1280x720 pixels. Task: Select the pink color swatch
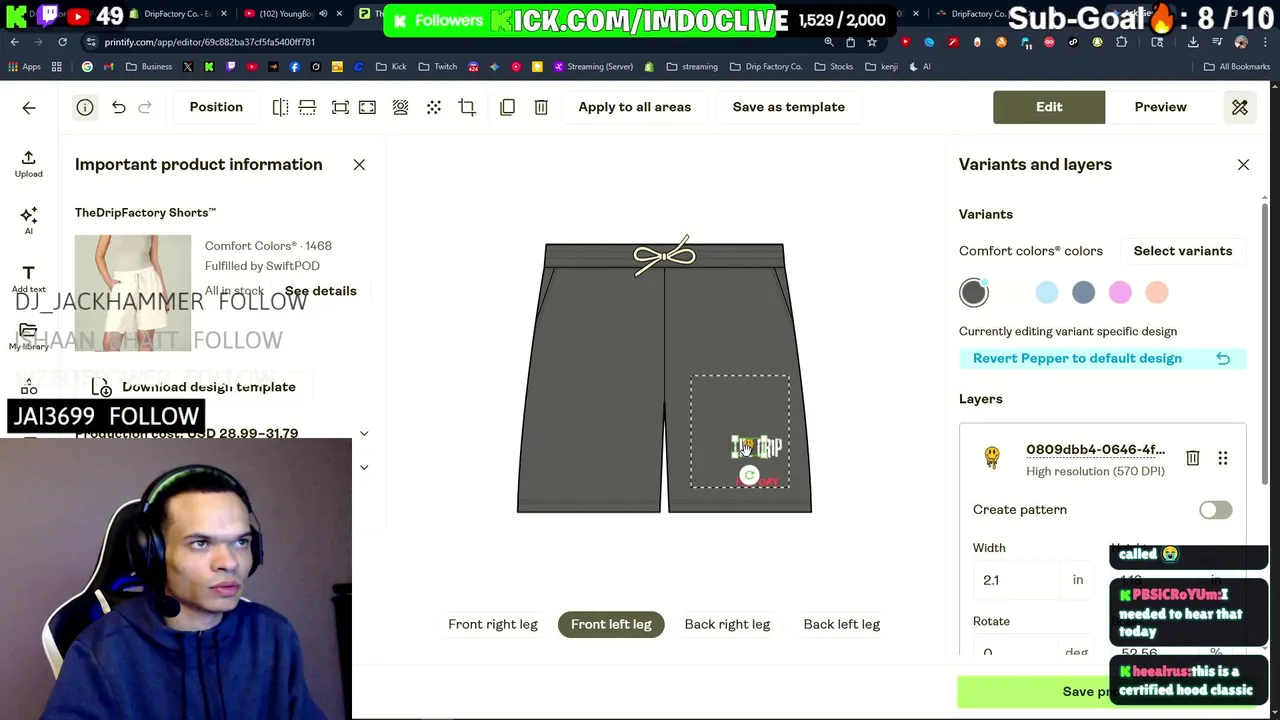pos(1120,292)
